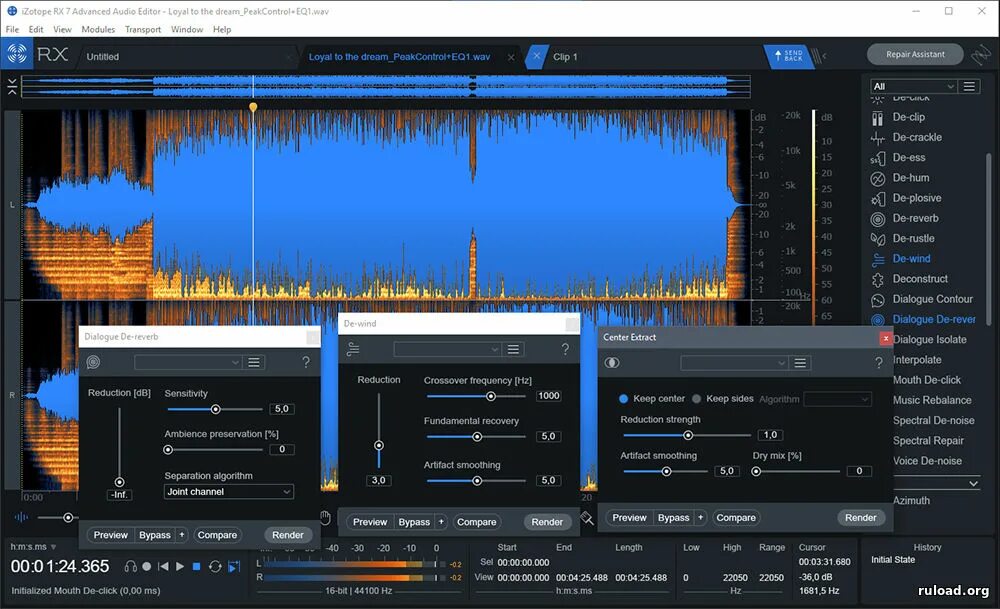Rewind to start with transport button
1000x609 pixels.
click(163, 566)
